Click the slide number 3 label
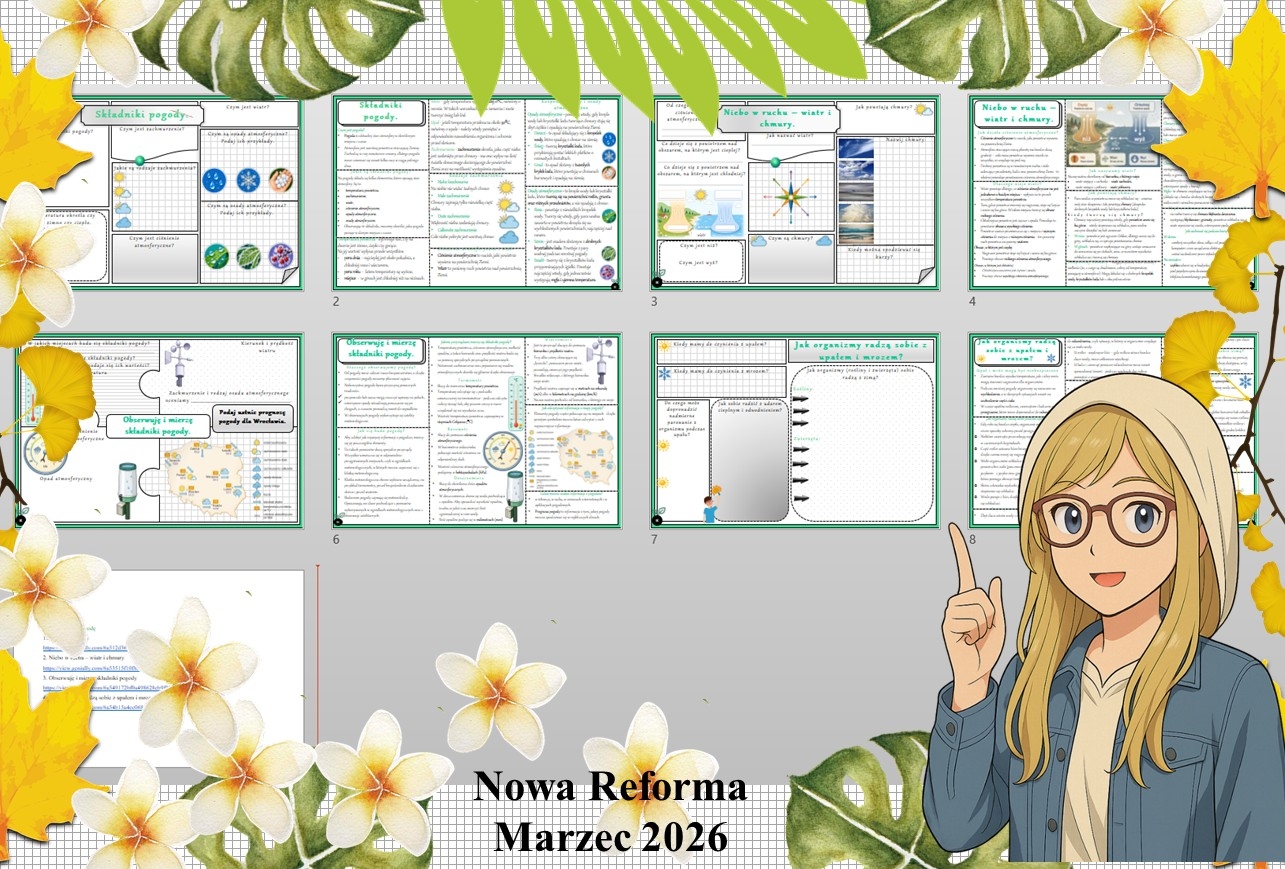This screenshot has width=1285, height=869. tap(655, 301)
